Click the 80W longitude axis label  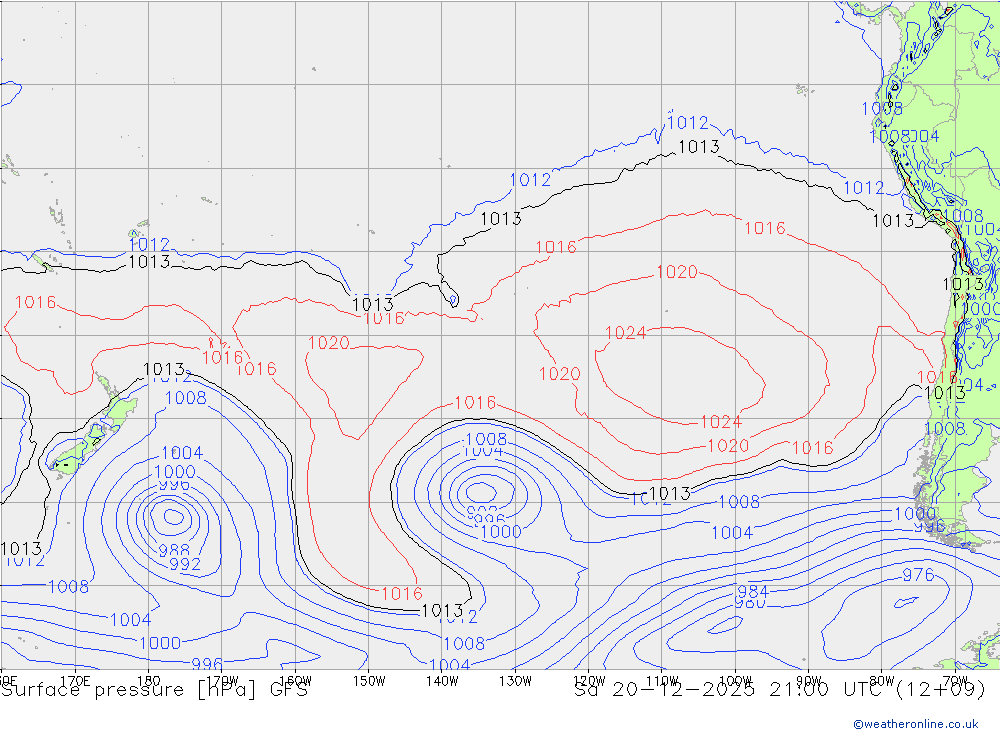point(882,681)
